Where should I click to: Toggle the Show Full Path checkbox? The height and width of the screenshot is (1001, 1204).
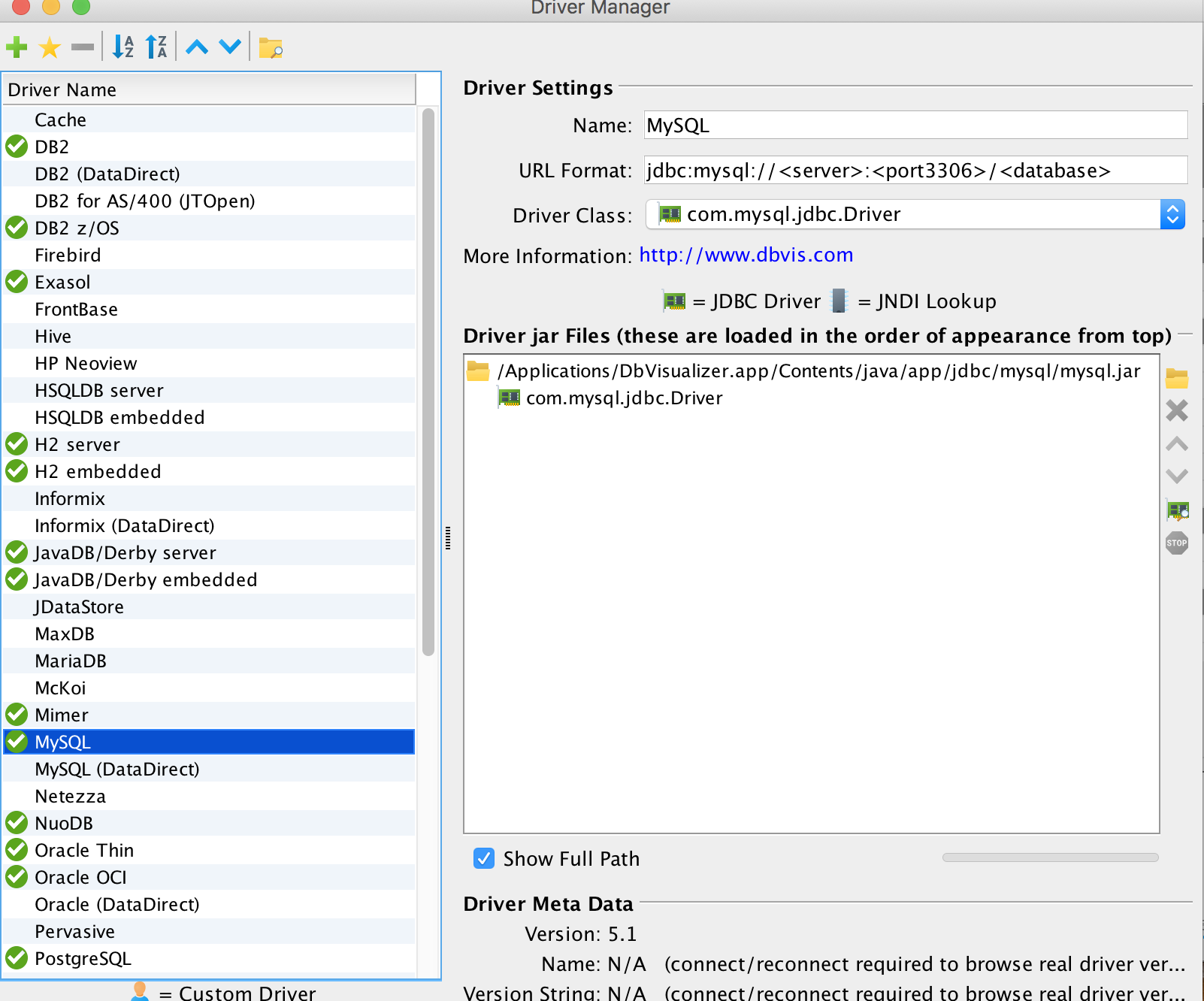coord(484,858)
